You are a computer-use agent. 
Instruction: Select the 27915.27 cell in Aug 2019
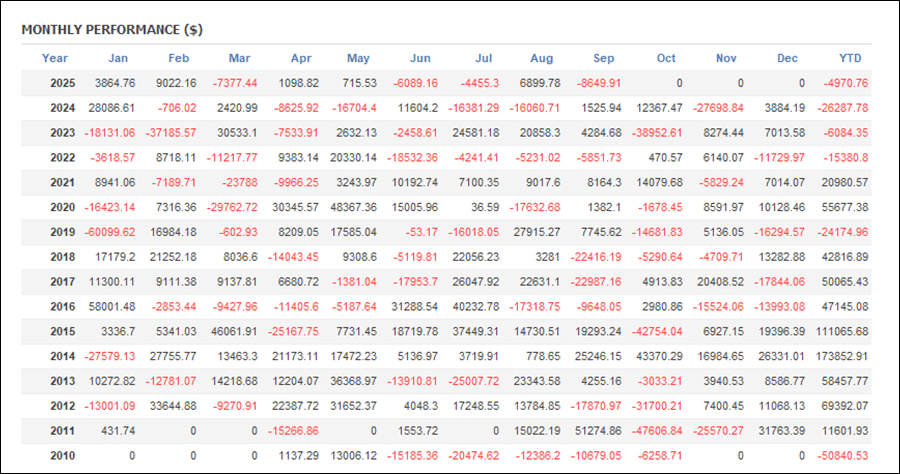(532, 232)
